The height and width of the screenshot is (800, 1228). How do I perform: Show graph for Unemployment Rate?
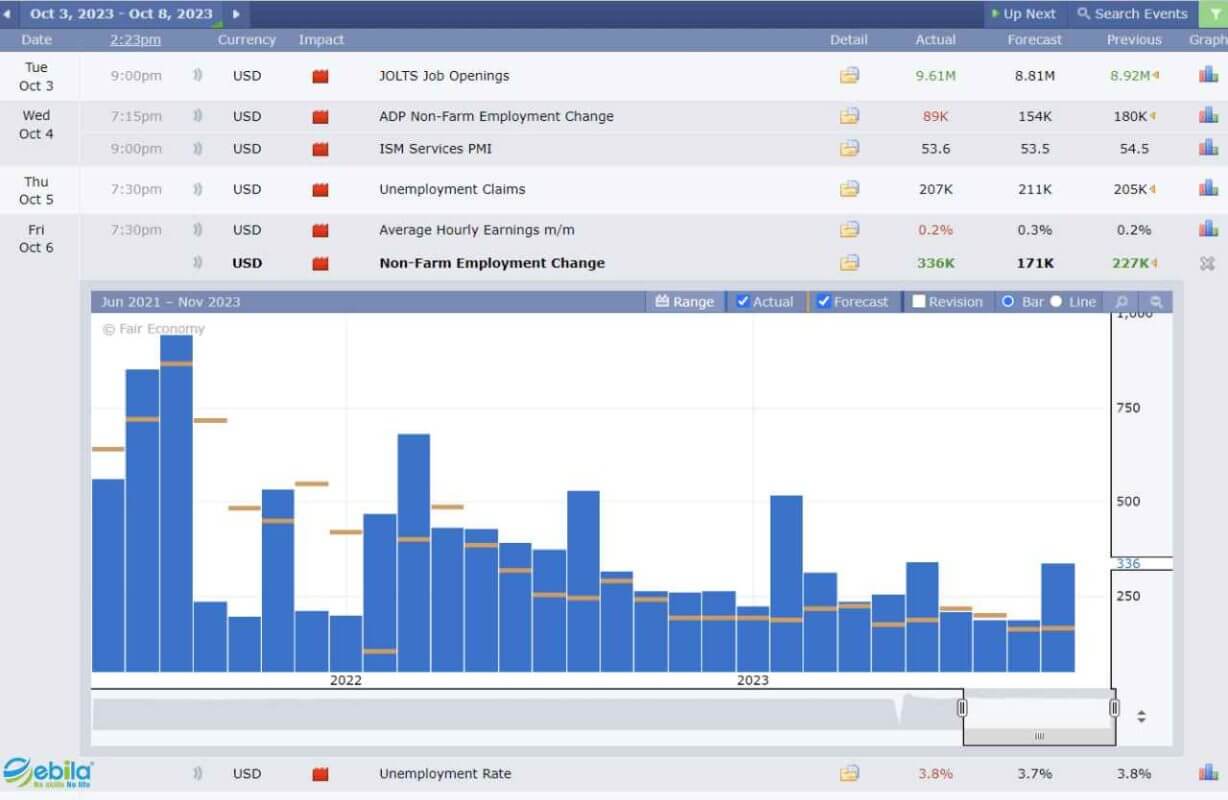tap(1208, 772)
